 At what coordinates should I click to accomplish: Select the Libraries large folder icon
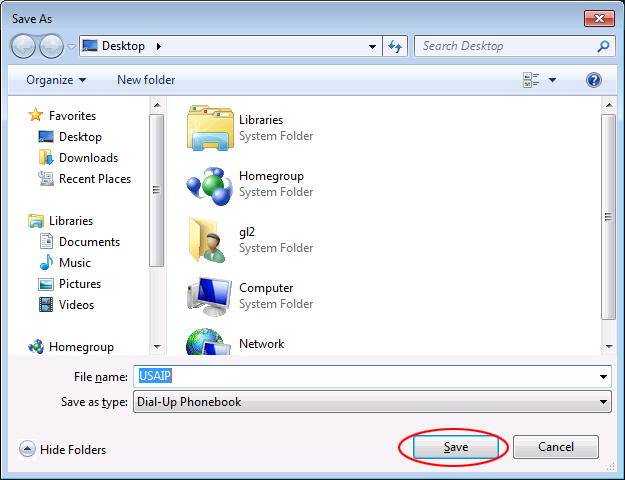[210, 128]
